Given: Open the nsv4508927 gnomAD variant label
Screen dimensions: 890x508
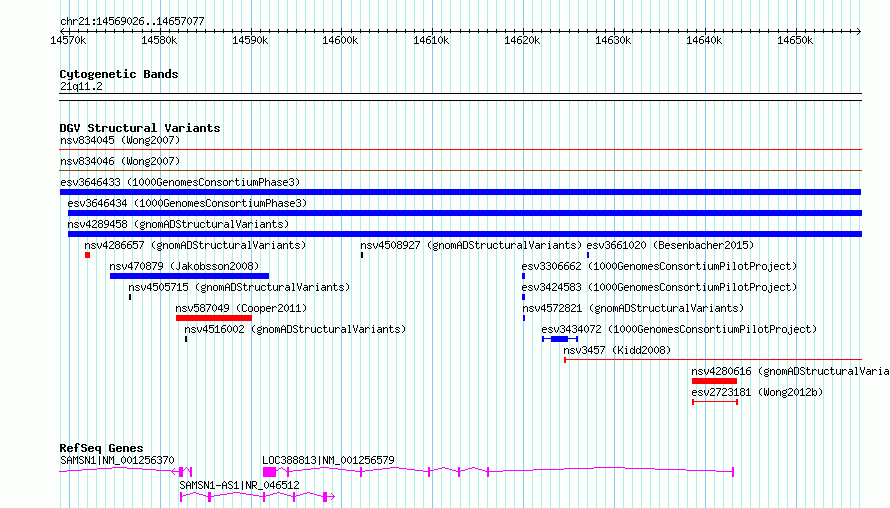Looking at the screenshot, I should (471, 245).
